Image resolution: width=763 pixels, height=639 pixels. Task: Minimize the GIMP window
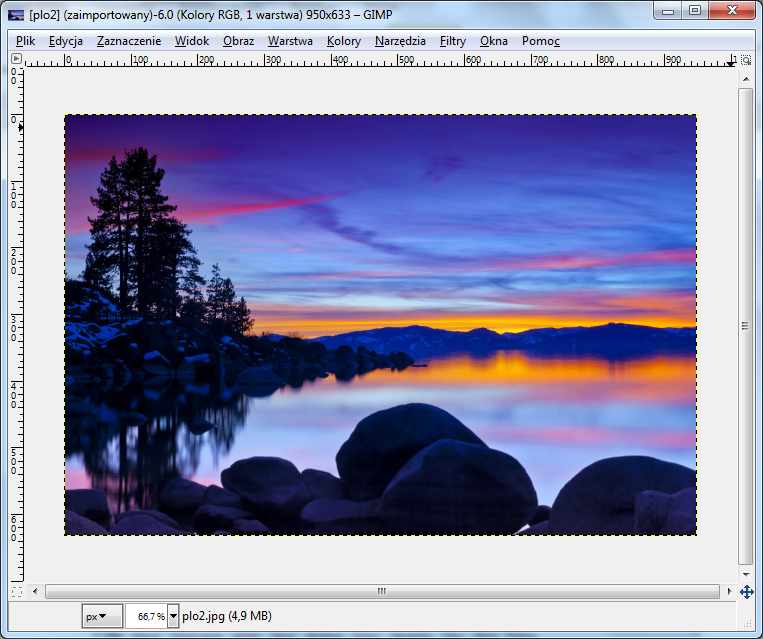pyautogui.click(x=668, y=11)
